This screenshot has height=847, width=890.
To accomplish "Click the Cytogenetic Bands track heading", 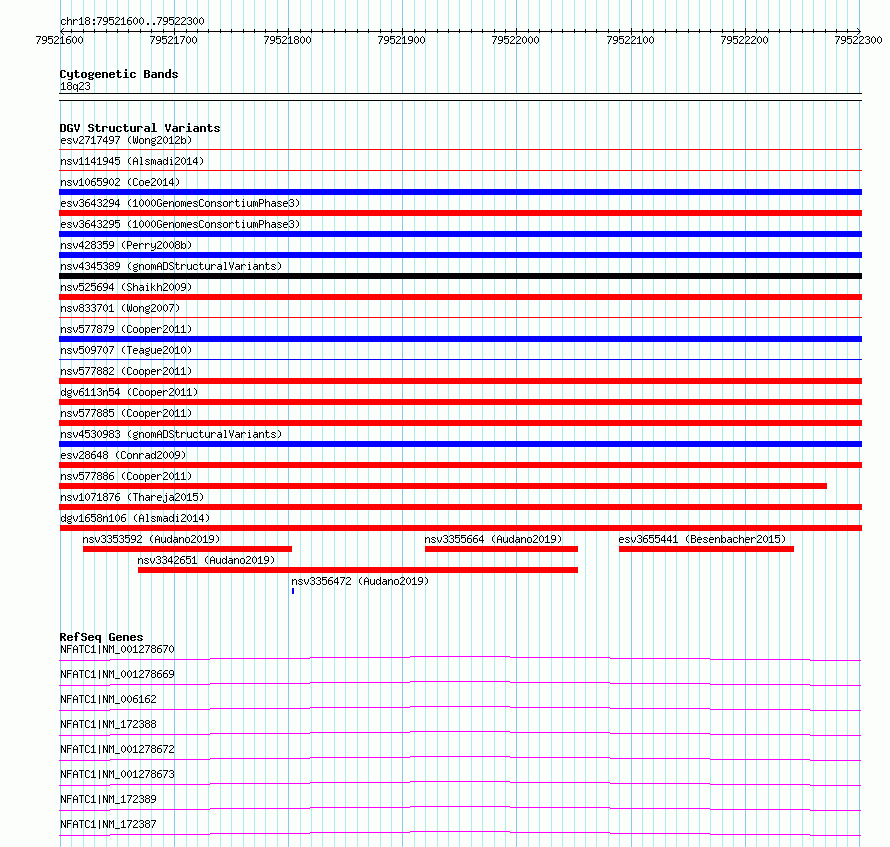I will tap(119, 74).
